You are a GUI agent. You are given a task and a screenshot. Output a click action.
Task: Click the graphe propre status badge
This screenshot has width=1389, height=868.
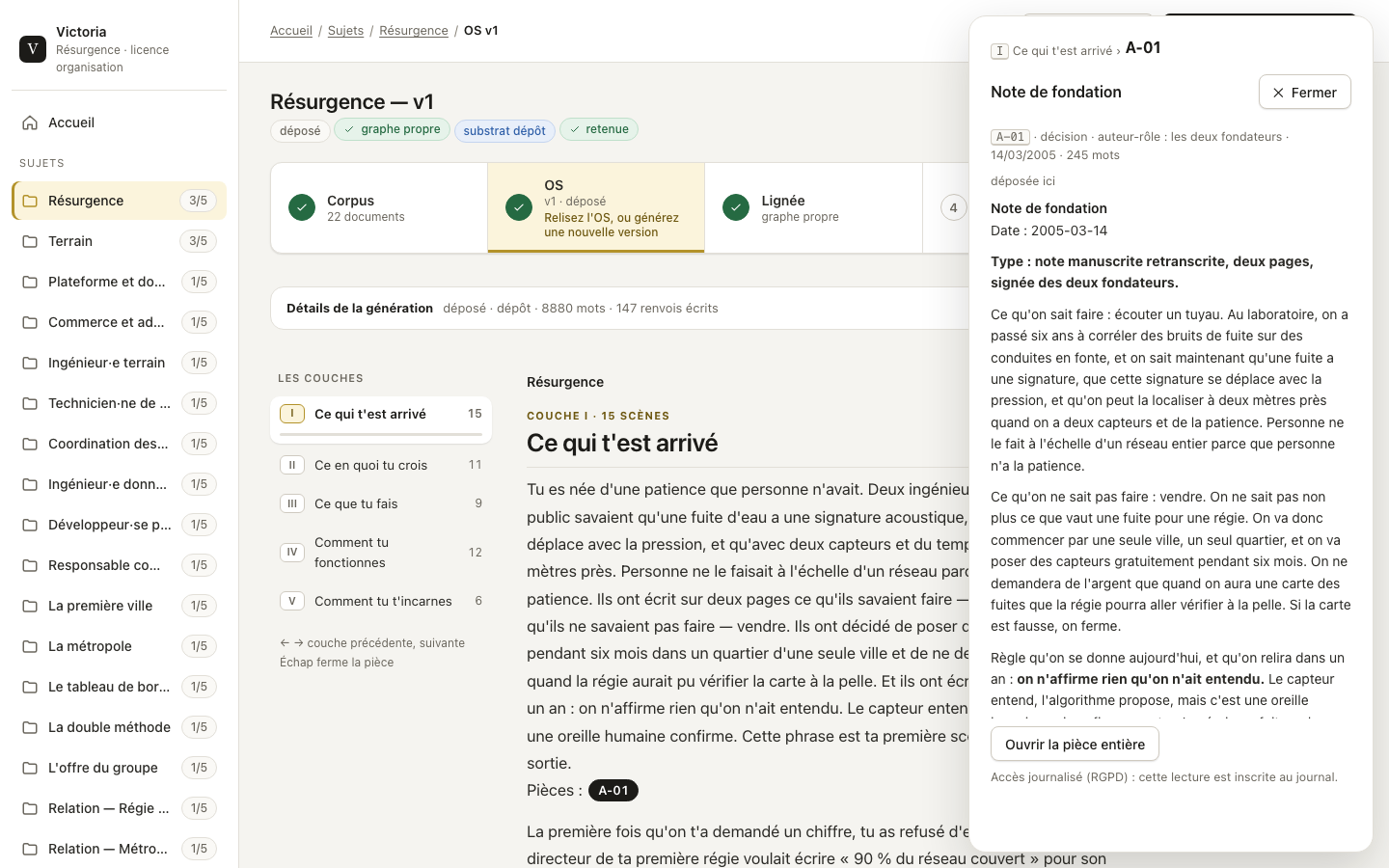point(392,129)
